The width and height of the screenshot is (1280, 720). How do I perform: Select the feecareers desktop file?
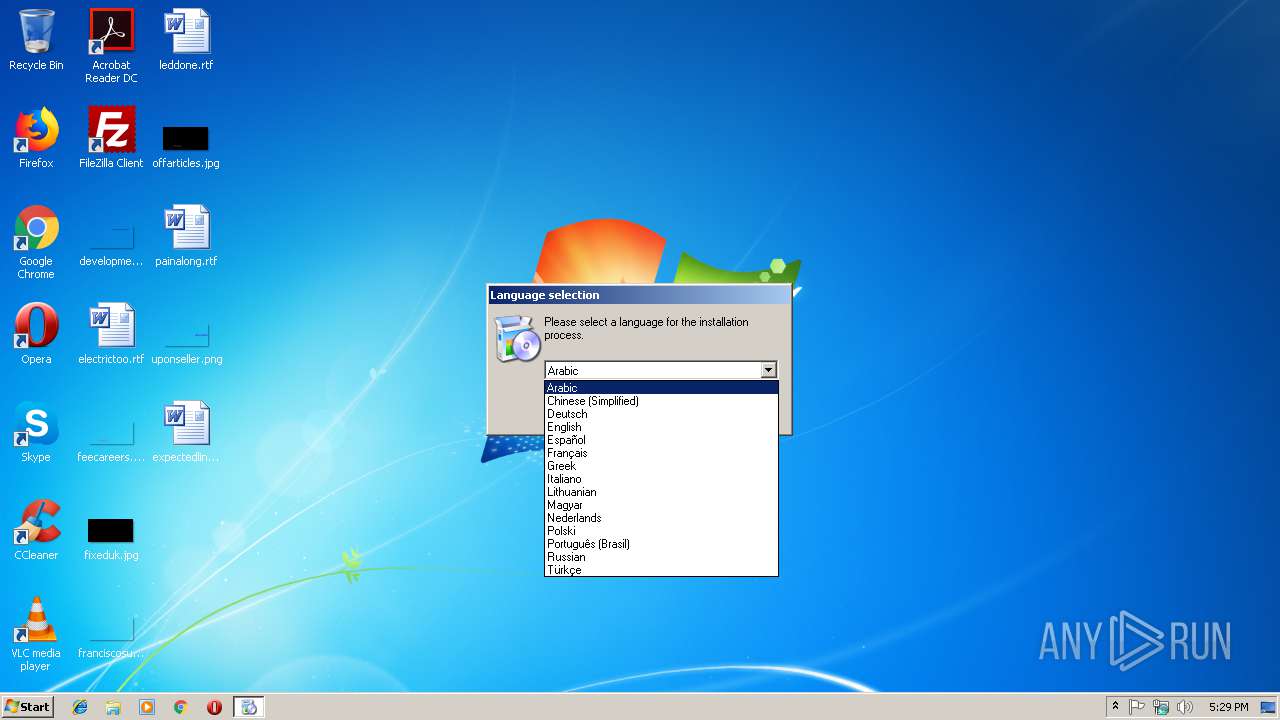pyautogui.click(x=111, y=439)
